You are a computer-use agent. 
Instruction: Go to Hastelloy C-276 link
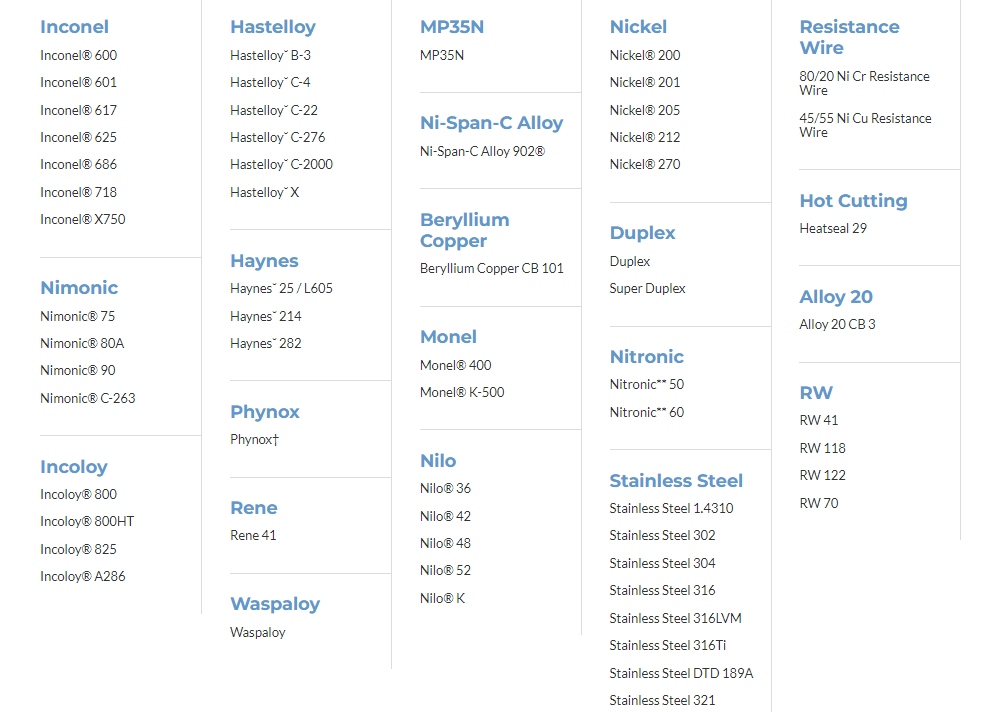[x=277, y=137]
